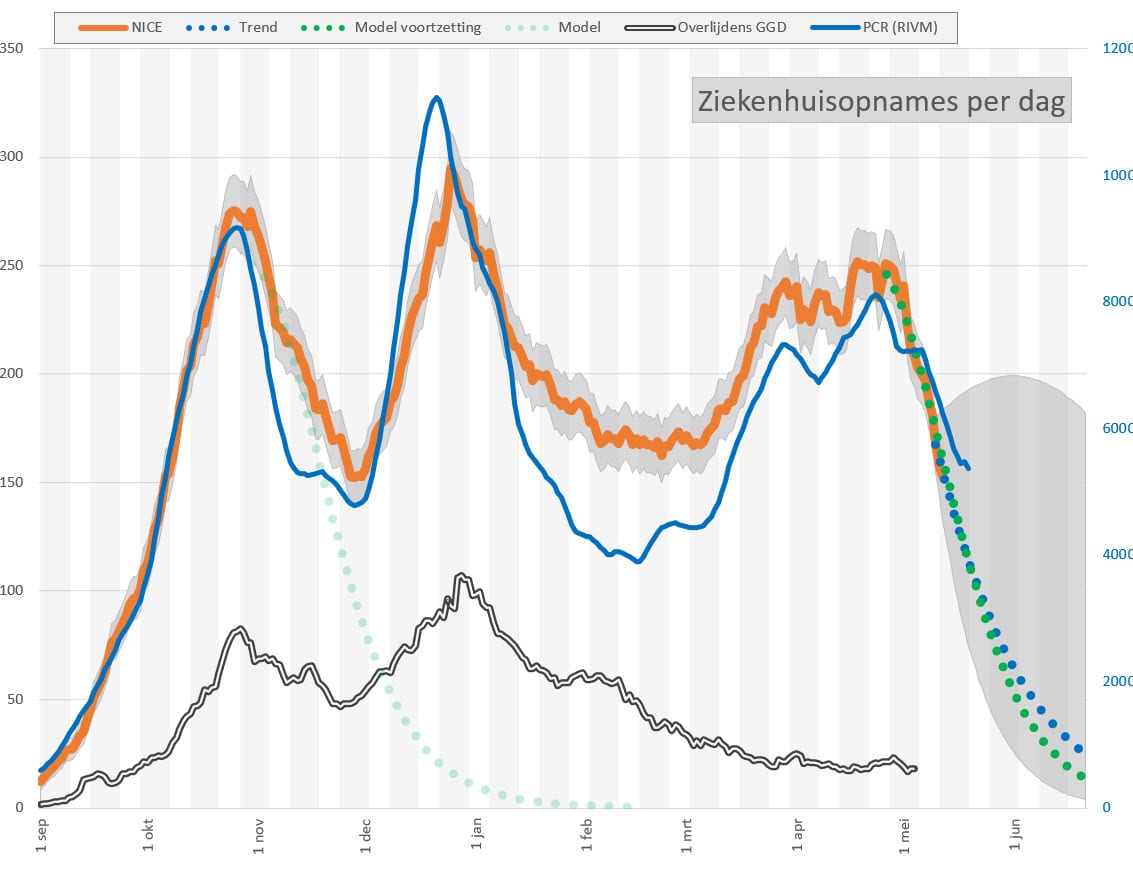Click the blue PCR (RIVM) legend line
The height and width of the screenshot is (879, 1133).
[x=835, y=27]
